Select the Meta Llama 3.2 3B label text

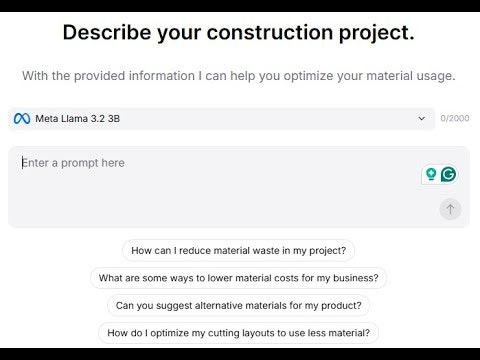tap(77, 119)
